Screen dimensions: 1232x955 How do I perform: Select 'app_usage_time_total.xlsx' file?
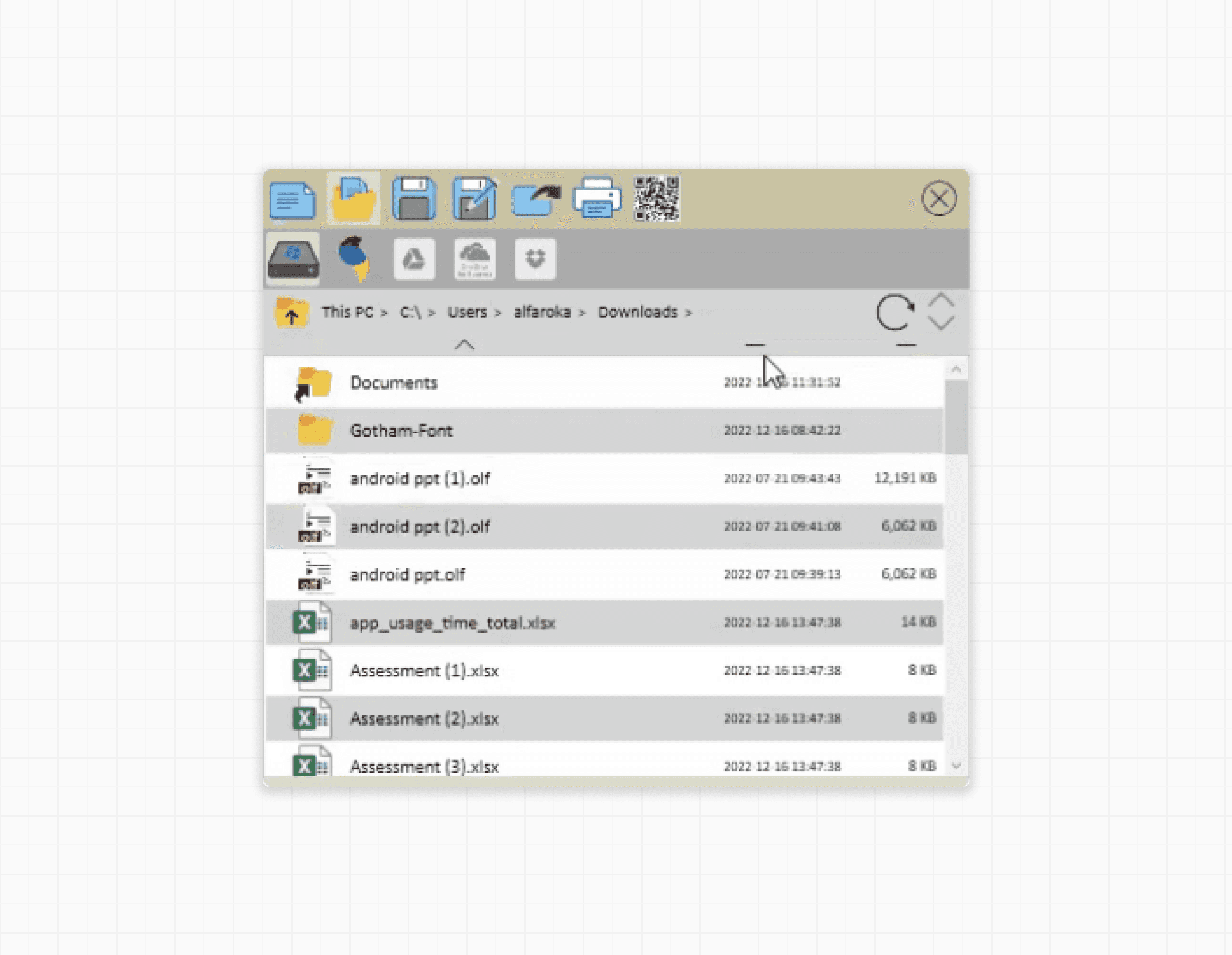click(x=604, y=622)
